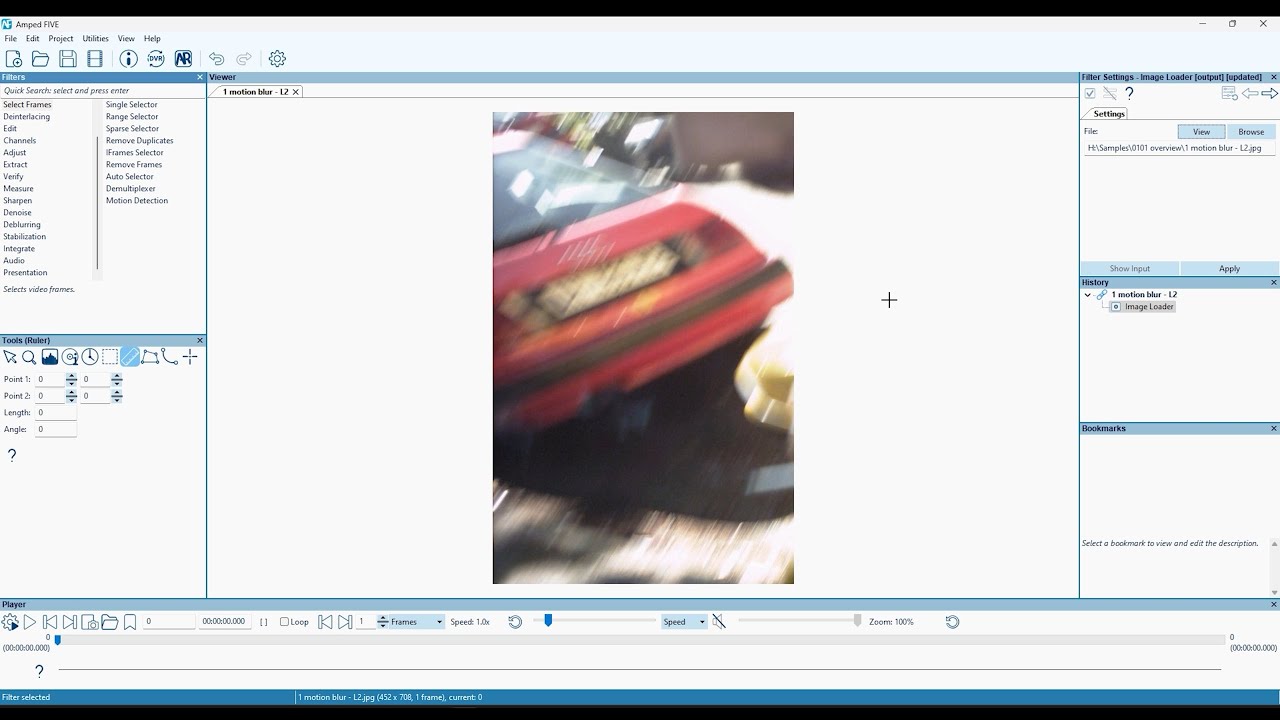Open the Help menu
Image resolution: width=1280 pixels, height=720 pixels.
pyautogui.click(x=152, y=38)
